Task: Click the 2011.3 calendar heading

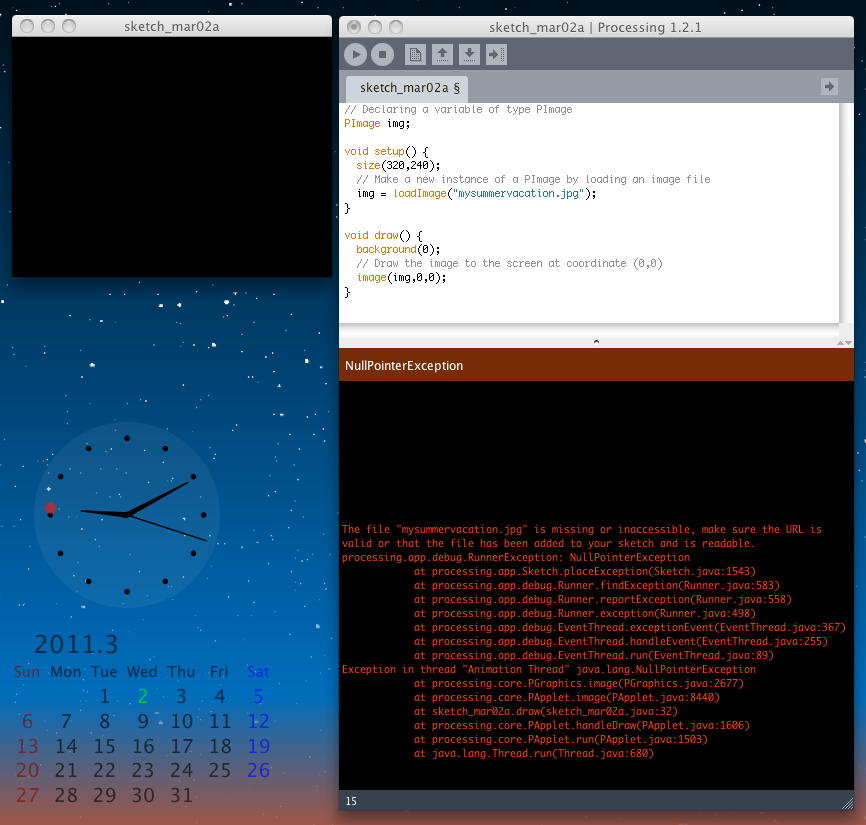Action: click(x=76, y=644)
